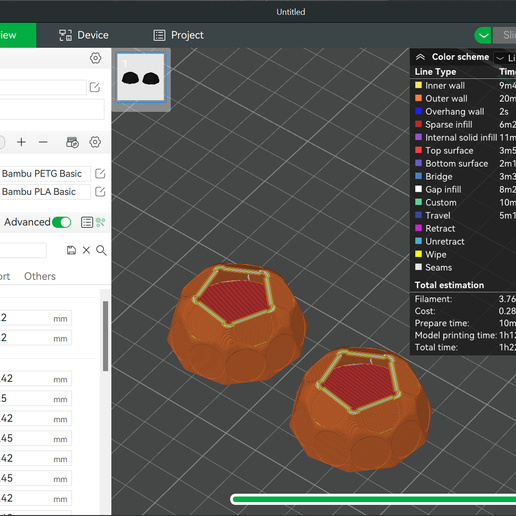Toggle the Advanced mode switch

click(x=62, y=222)
